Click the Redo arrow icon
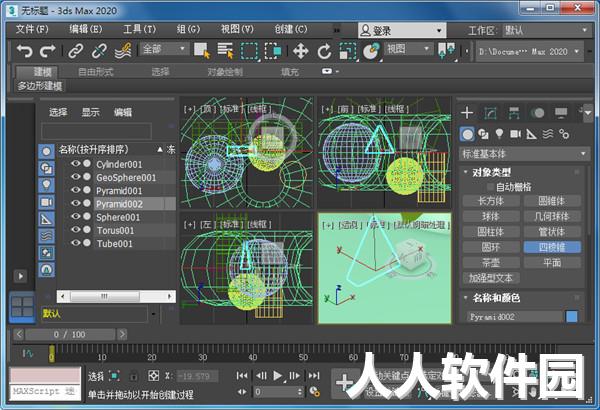The image size is (600, 410). tap(48, 51)
